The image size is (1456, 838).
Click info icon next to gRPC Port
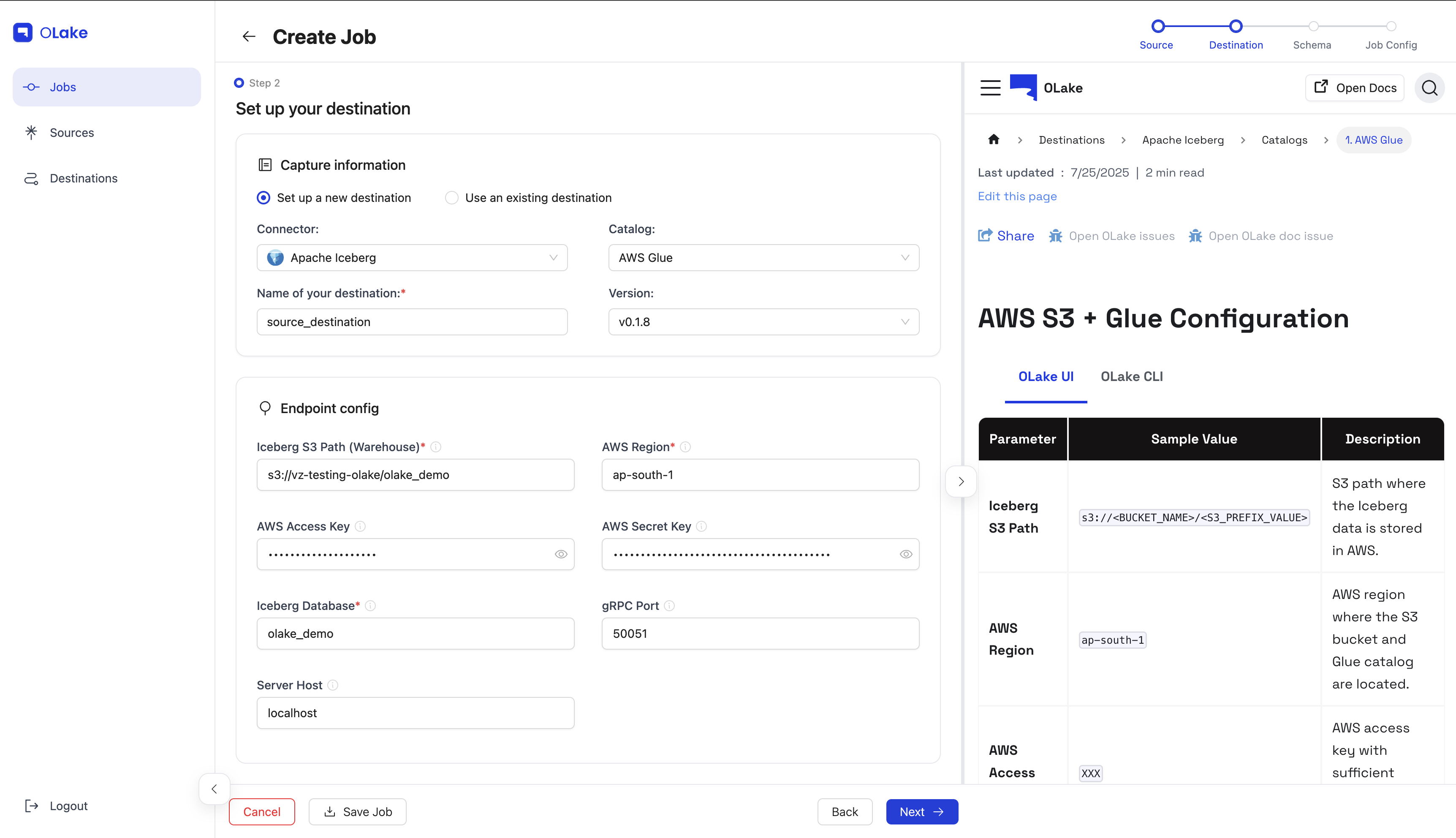pos(669,605)
